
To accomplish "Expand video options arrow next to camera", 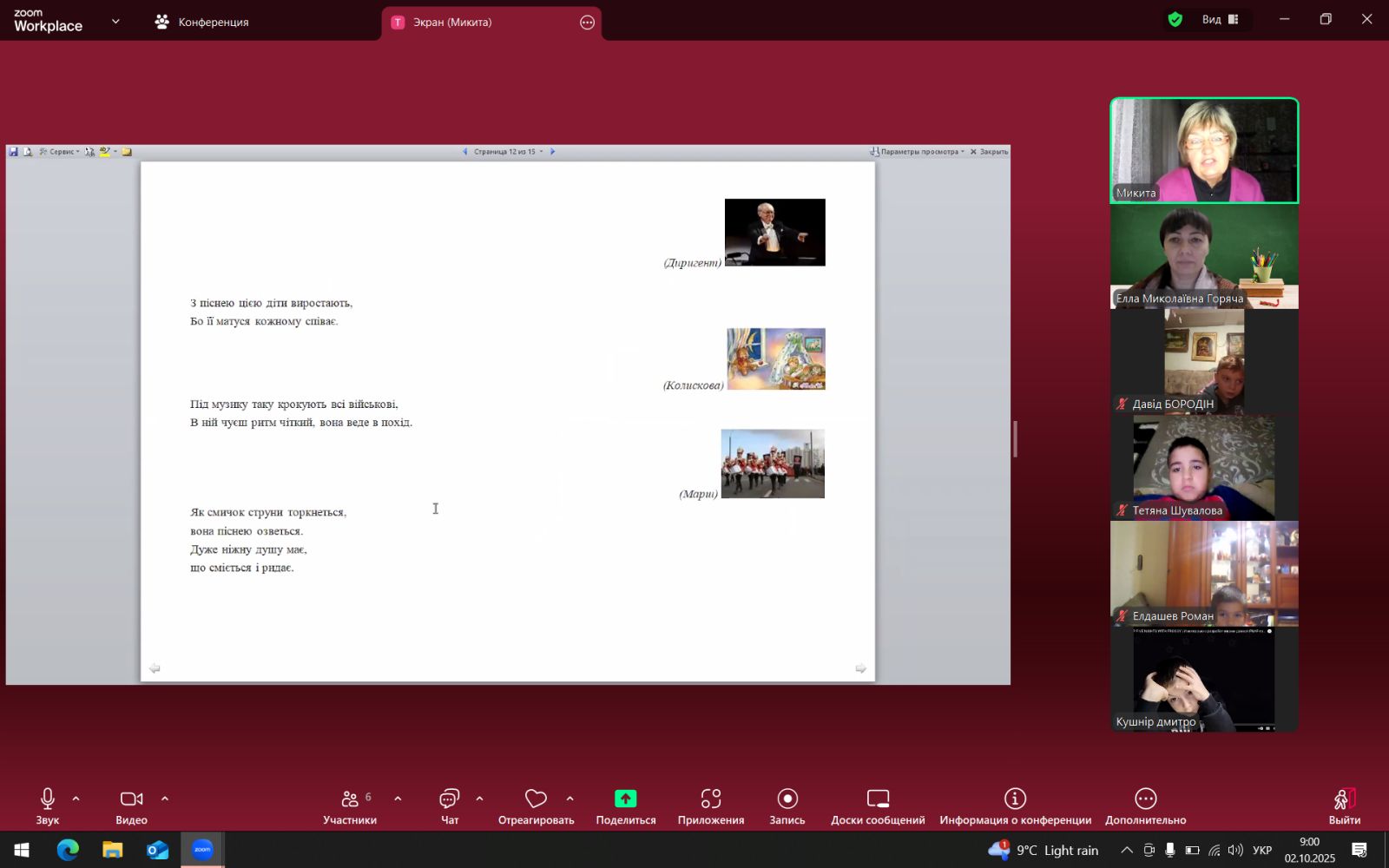I will pos(165,799).
